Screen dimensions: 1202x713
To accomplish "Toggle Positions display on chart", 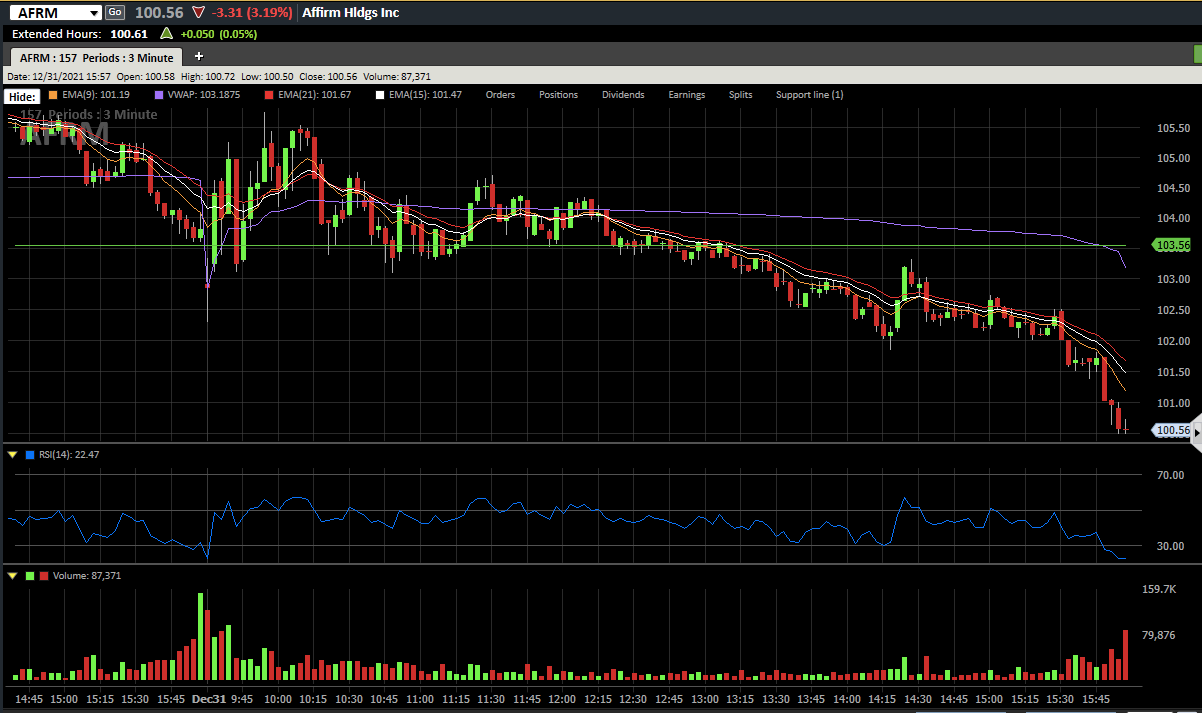I will point(558,95).
